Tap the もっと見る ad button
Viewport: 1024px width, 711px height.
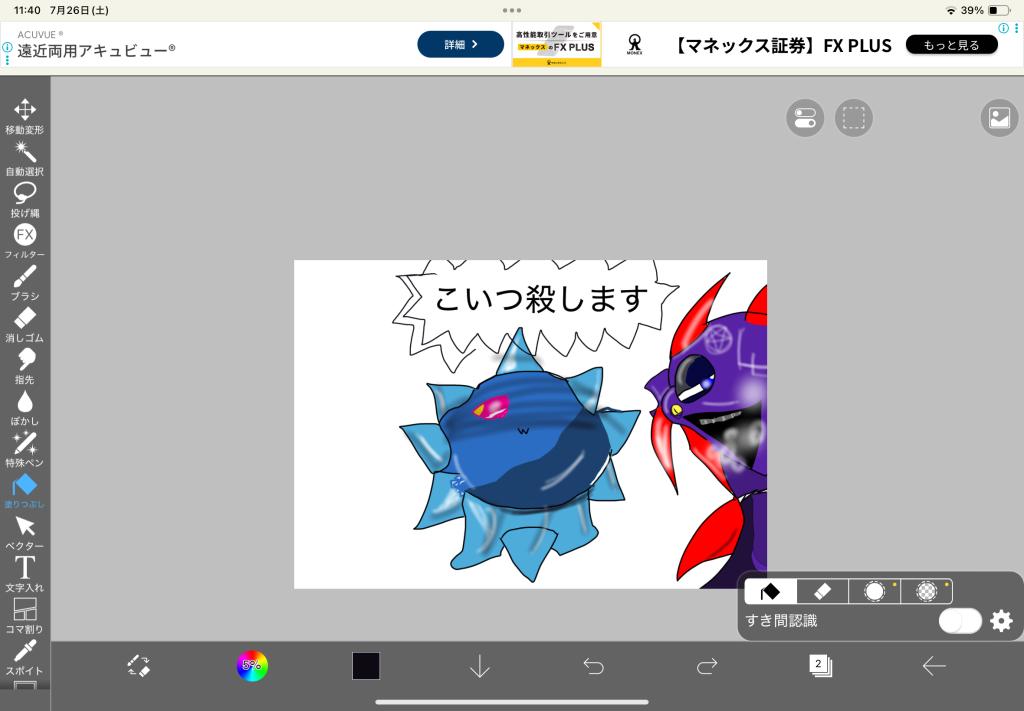coord(951,45)
